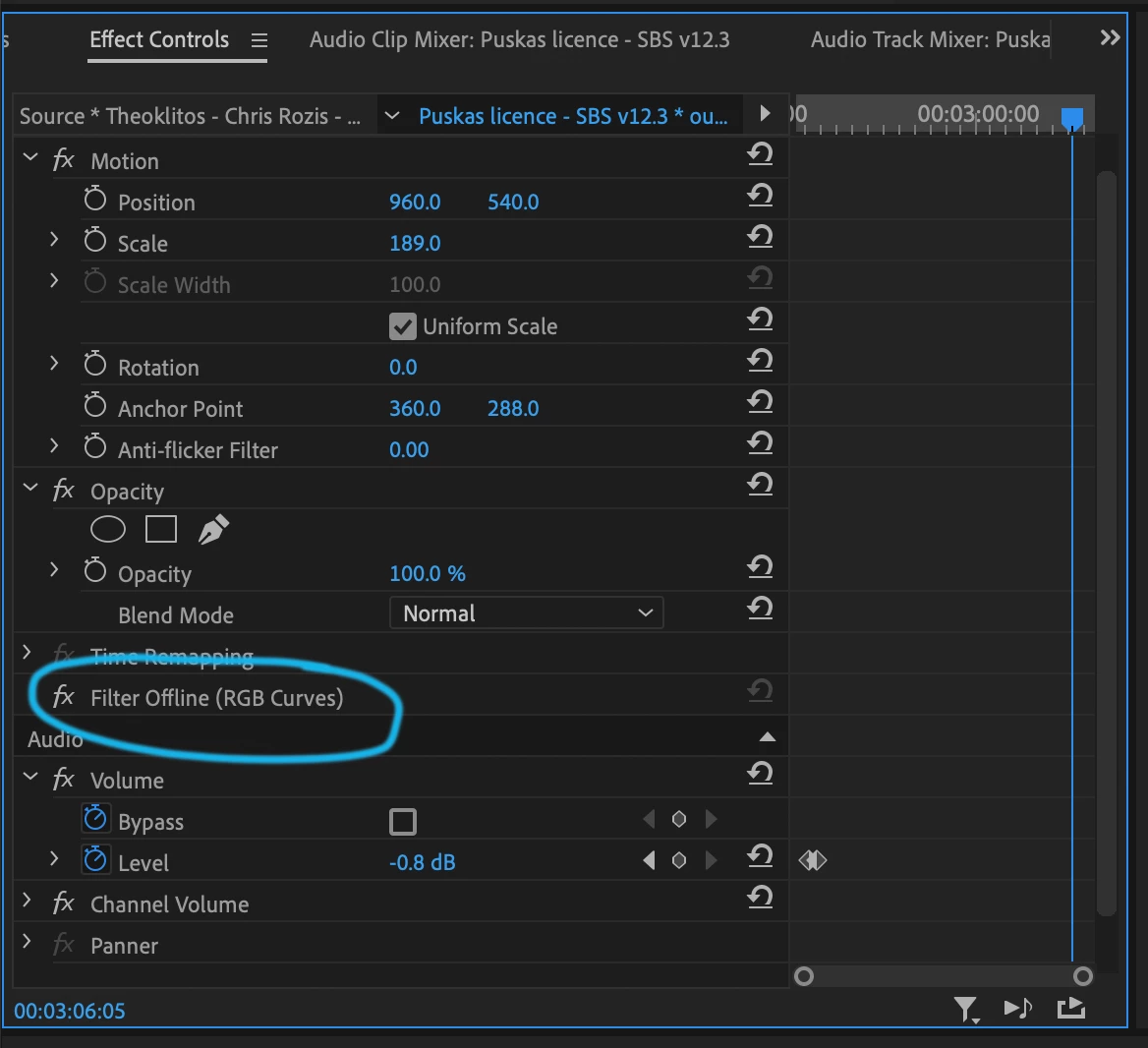Screen dimensions: 1148x1048
Task: Switch to the Audio Track Mixer tab
Action: tap(930, 39)
